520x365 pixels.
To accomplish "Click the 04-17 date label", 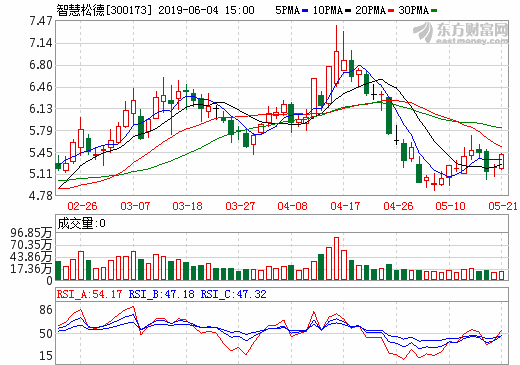I will (345, 206).
